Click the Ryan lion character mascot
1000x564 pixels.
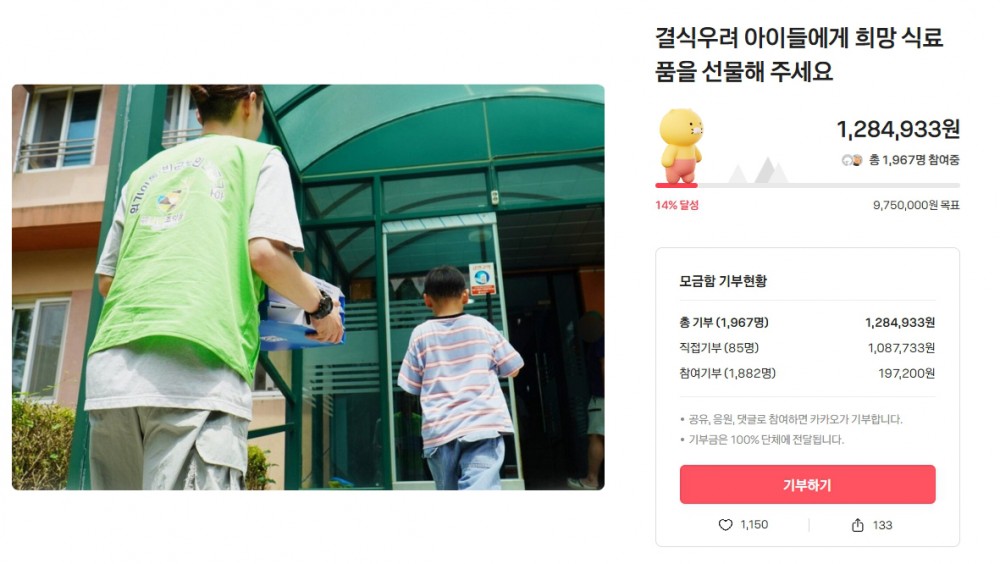[x=680, y=146]
